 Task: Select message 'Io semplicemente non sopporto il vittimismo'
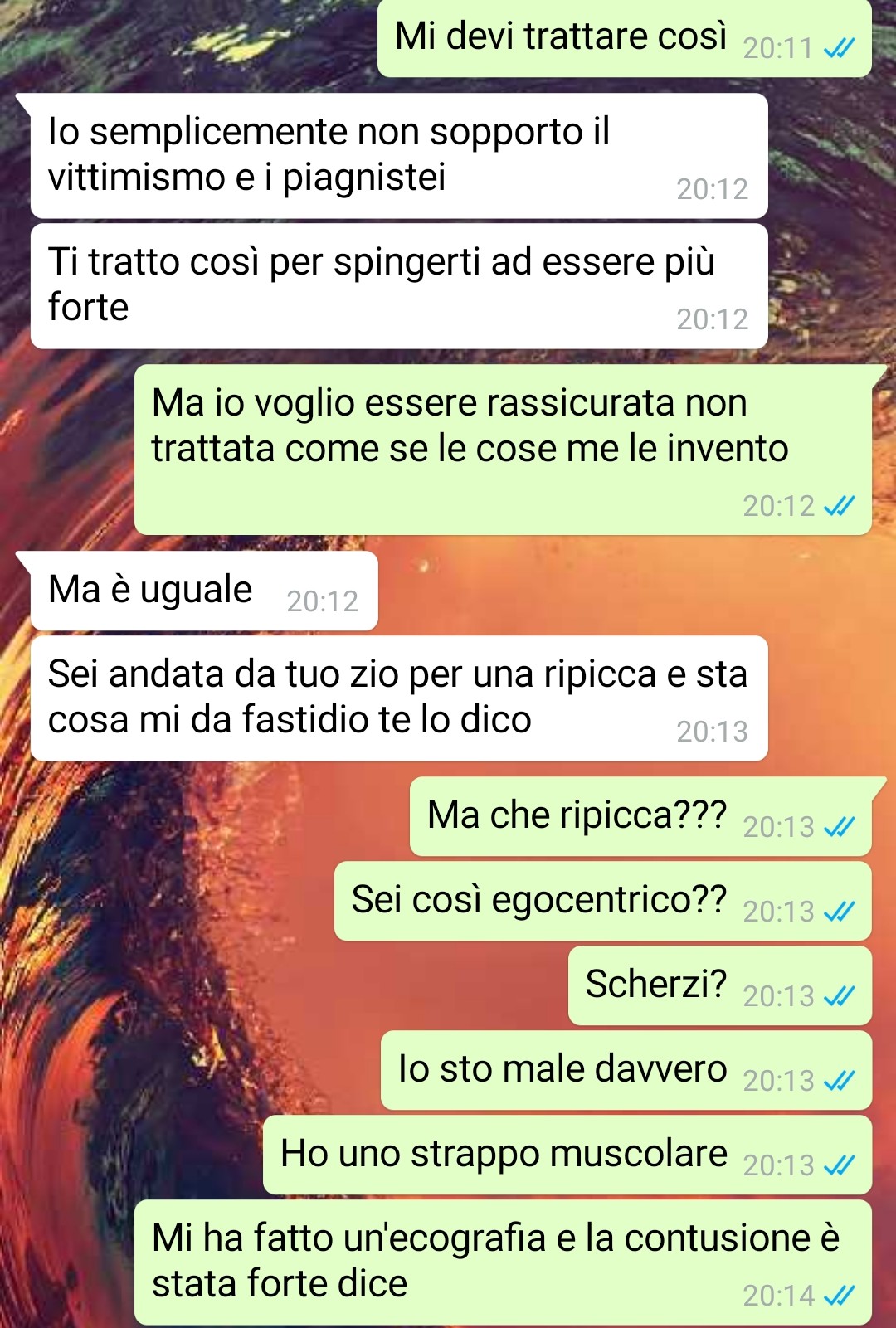click(398, 156)
